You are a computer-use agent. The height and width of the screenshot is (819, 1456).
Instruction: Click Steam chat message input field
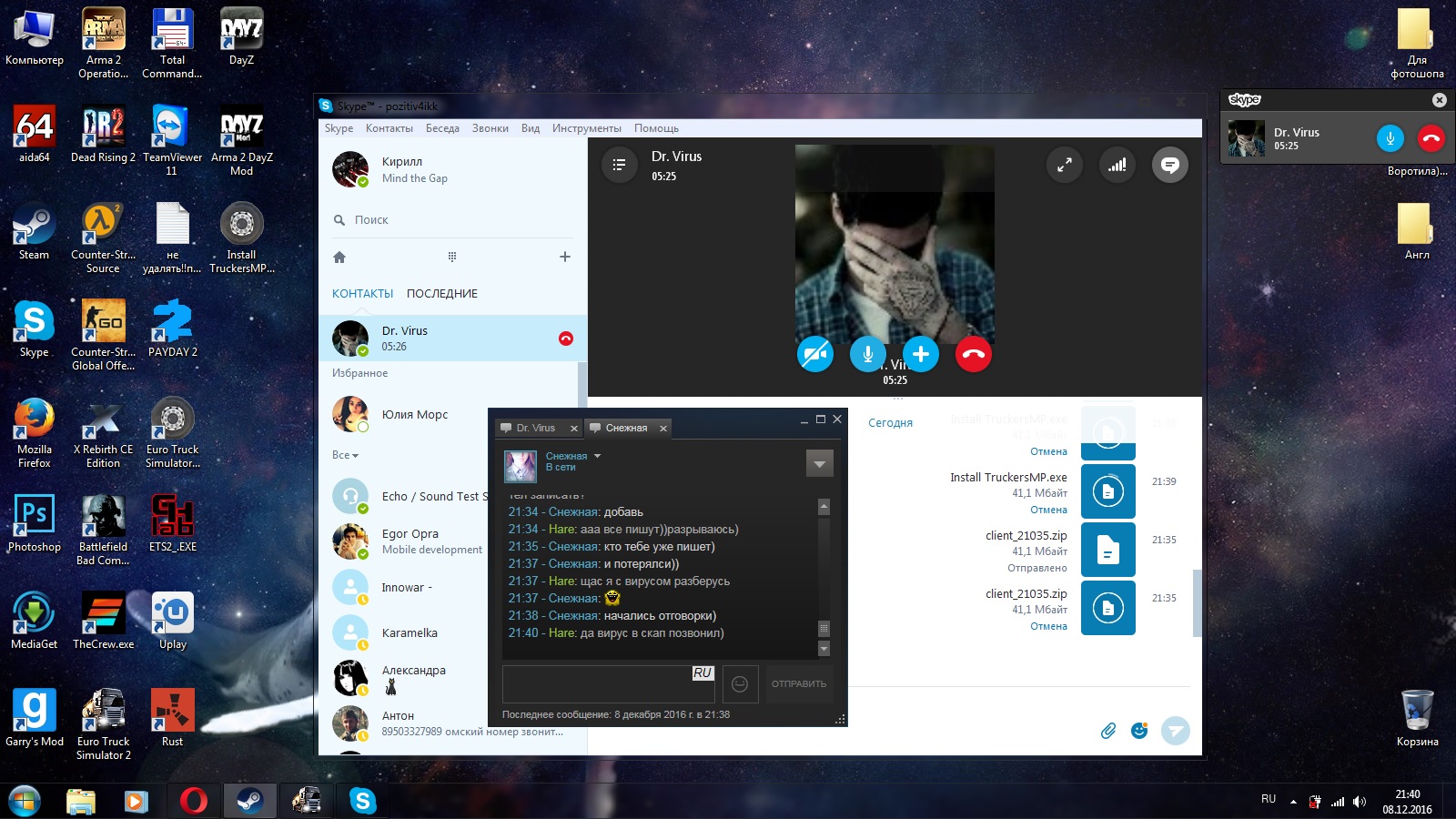tap(608, 683)
